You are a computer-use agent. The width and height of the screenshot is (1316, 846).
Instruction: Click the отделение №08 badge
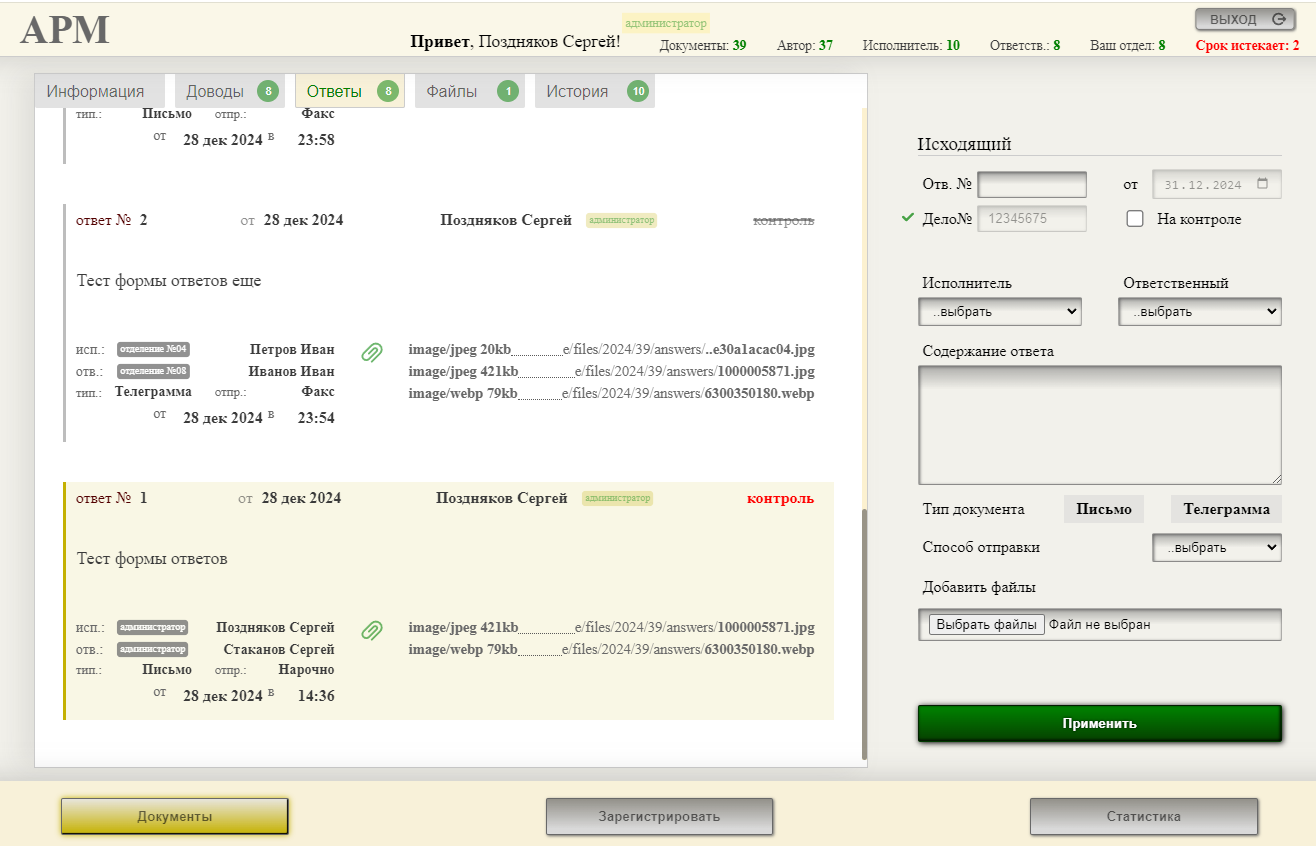[153, 371]
